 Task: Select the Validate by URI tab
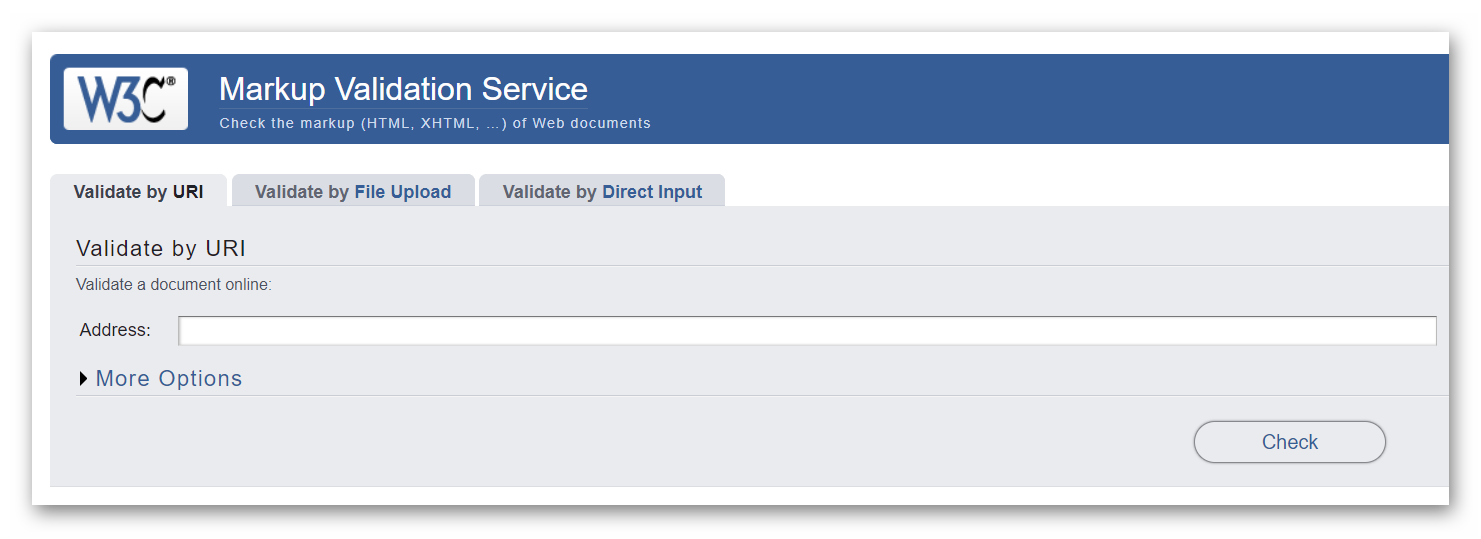(x=138, y=191)
